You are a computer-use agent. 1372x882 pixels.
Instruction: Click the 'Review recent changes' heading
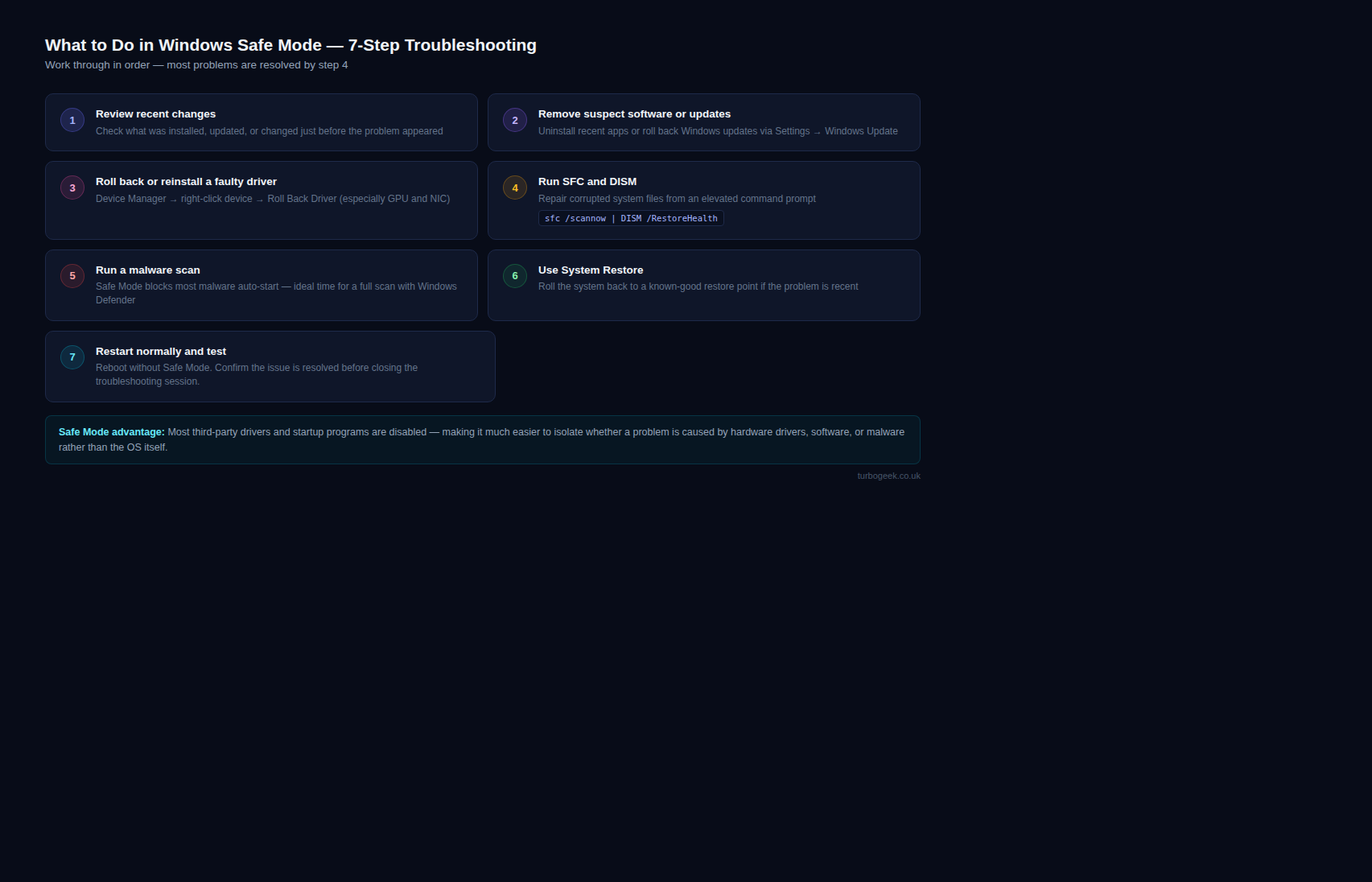[x=155, y=114]
